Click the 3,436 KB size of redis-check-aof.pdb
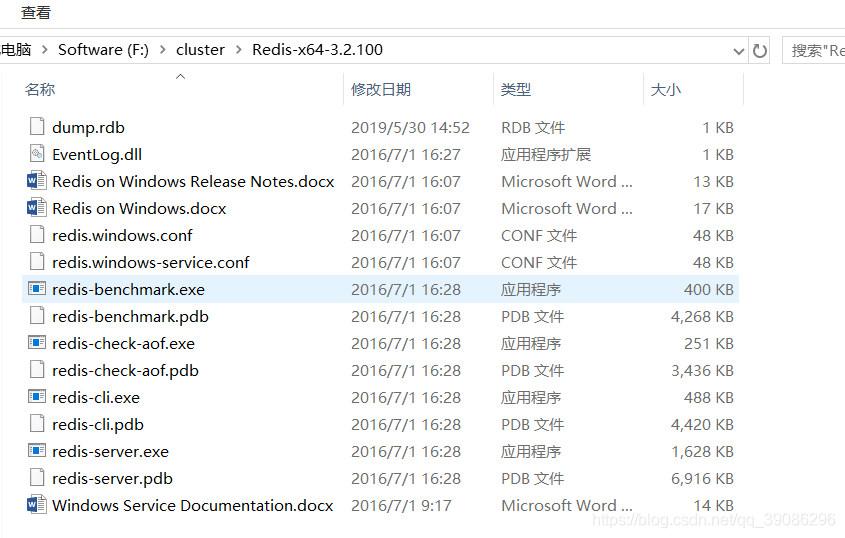This screenshot has width=845, height=538. coord(702,370)
